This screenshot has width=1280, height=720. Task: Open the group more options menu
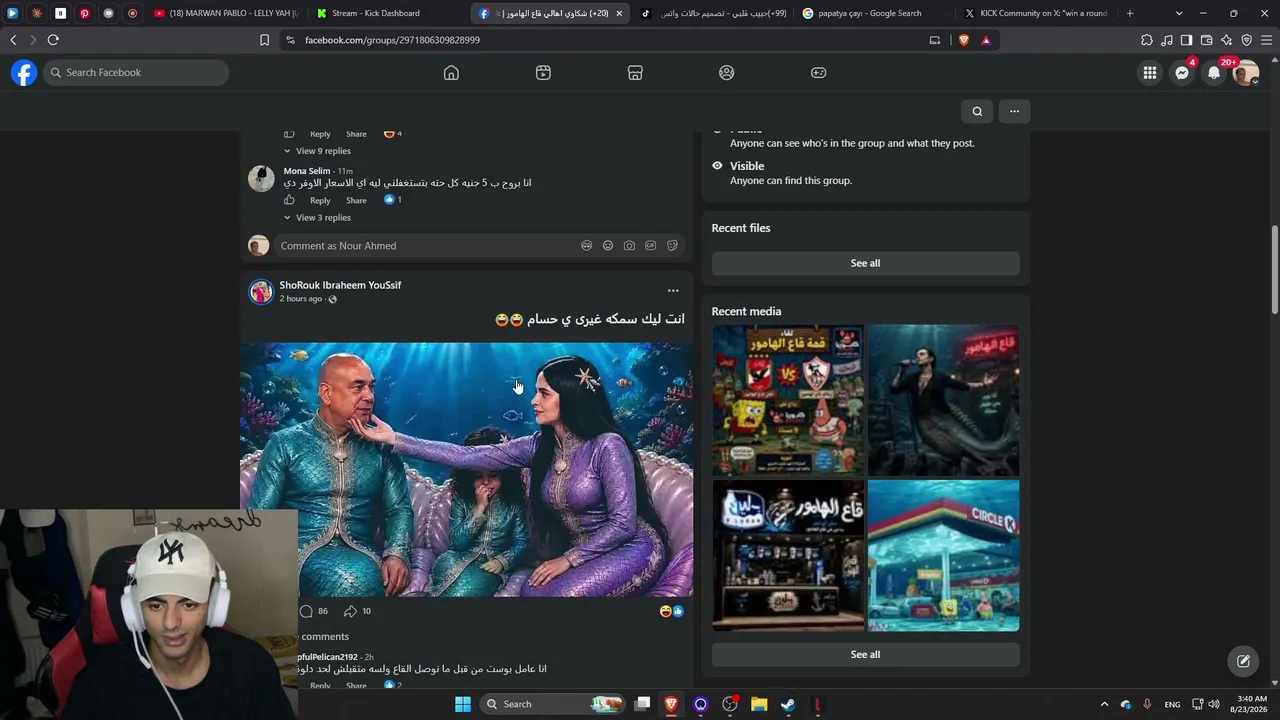(x=1014, y=111)
